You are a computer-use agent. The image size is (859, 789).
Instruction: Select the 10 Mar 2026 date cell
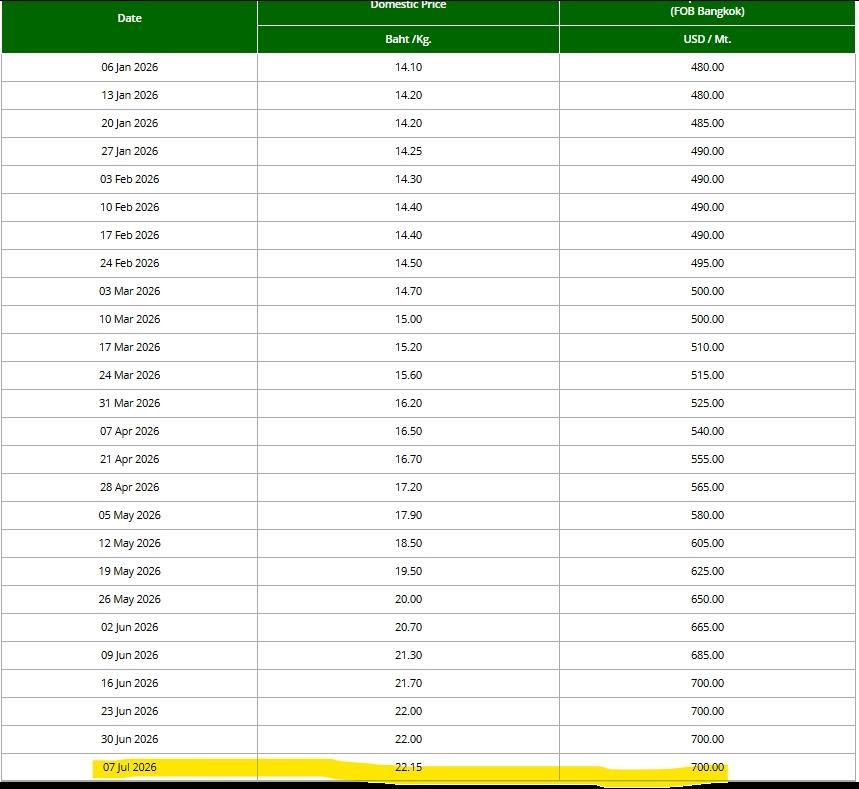[x=129, y=319]
